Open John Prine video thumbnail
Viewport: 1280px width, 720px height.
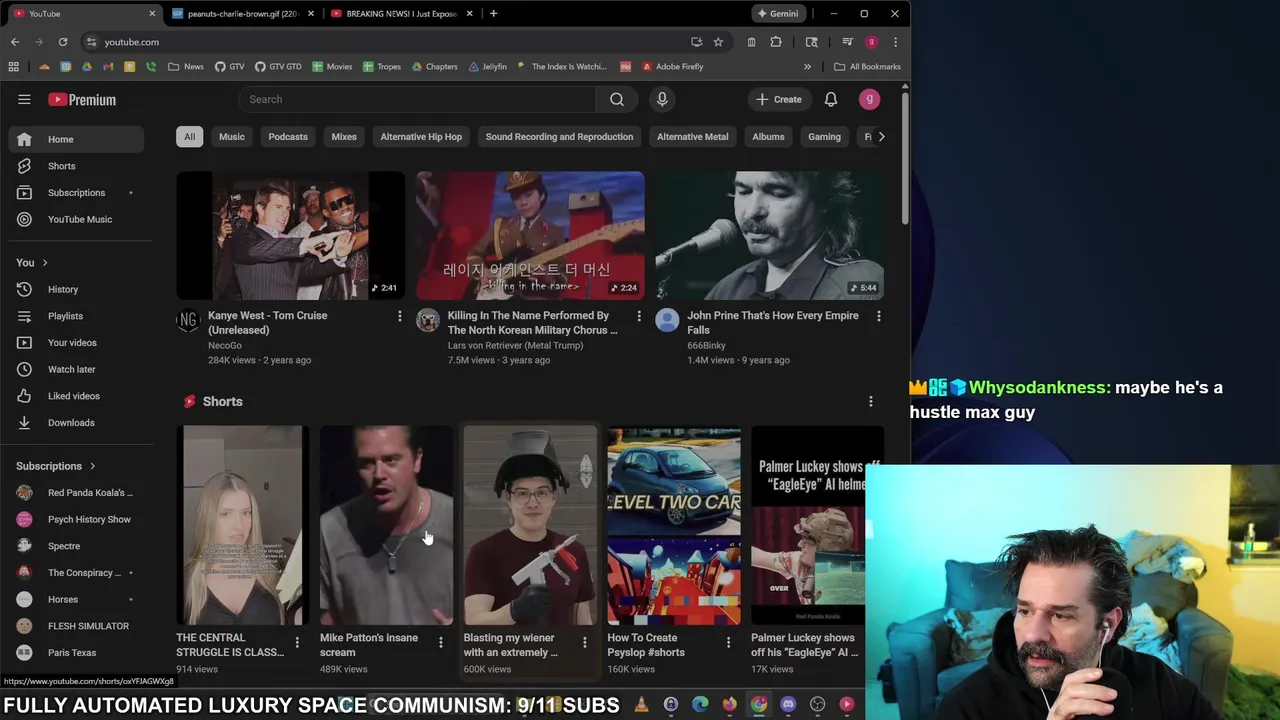pos(770,235)
